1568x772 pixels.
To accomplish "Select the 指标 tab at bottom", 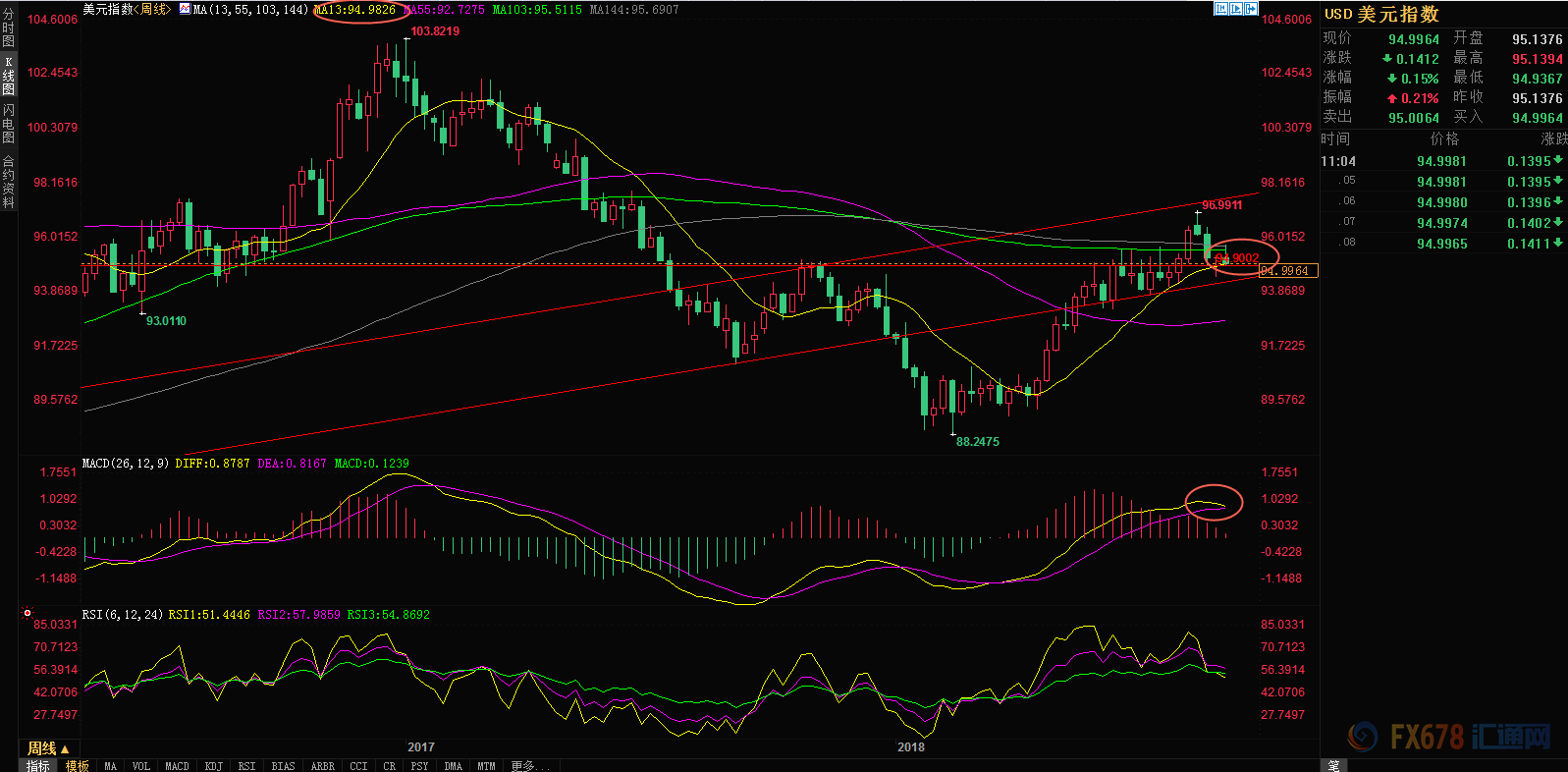I will (x=38, y=766).
